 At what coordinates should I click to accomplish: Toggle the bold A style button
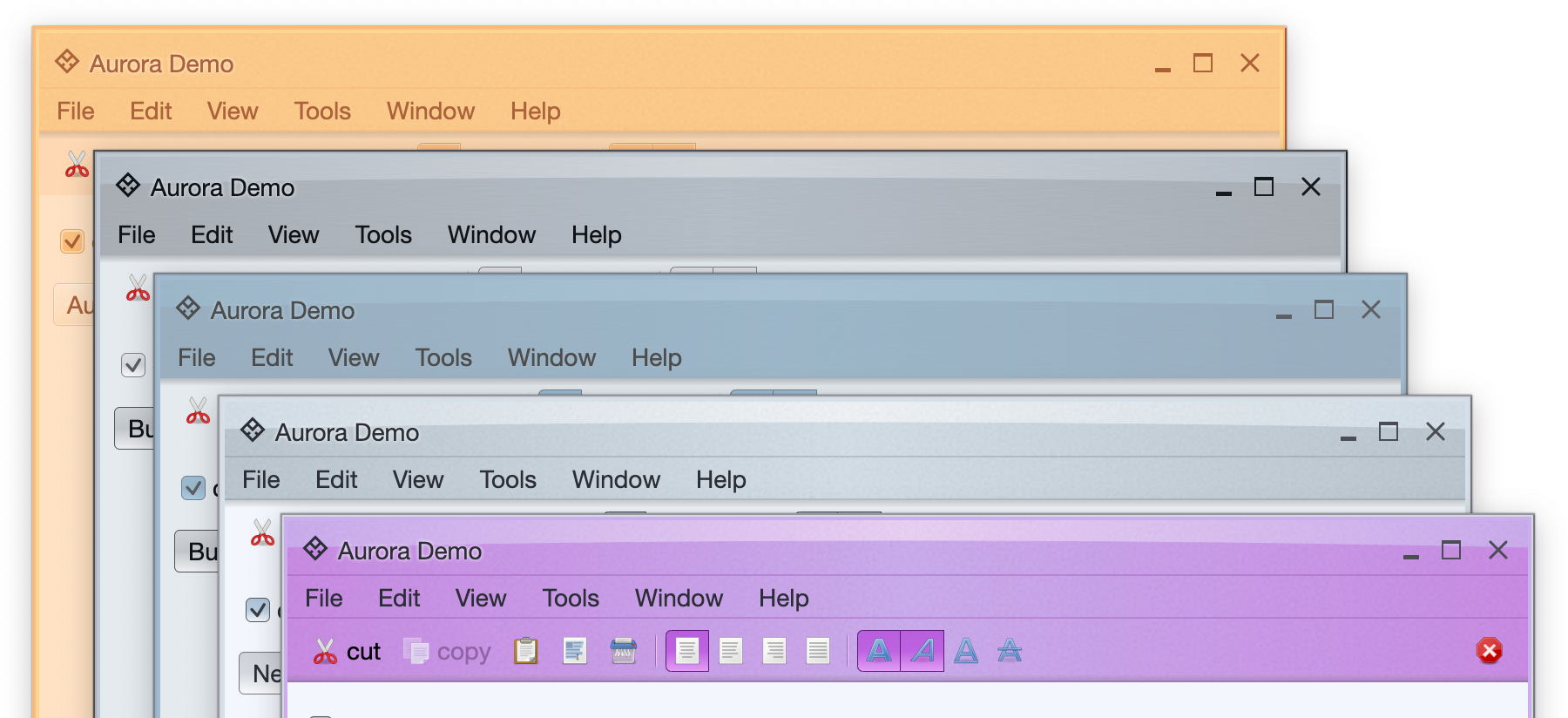879,651
